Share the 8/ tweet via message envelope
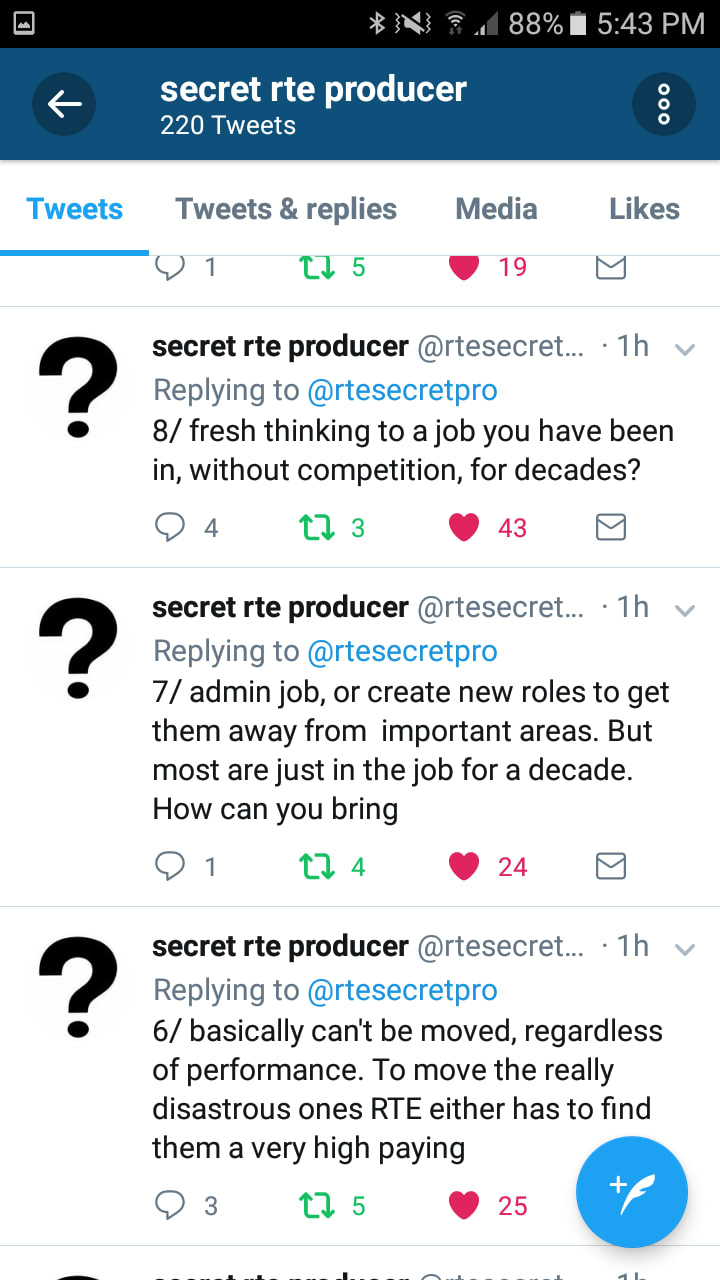Screen dimensions: 720x1280 tap(611, 527)
